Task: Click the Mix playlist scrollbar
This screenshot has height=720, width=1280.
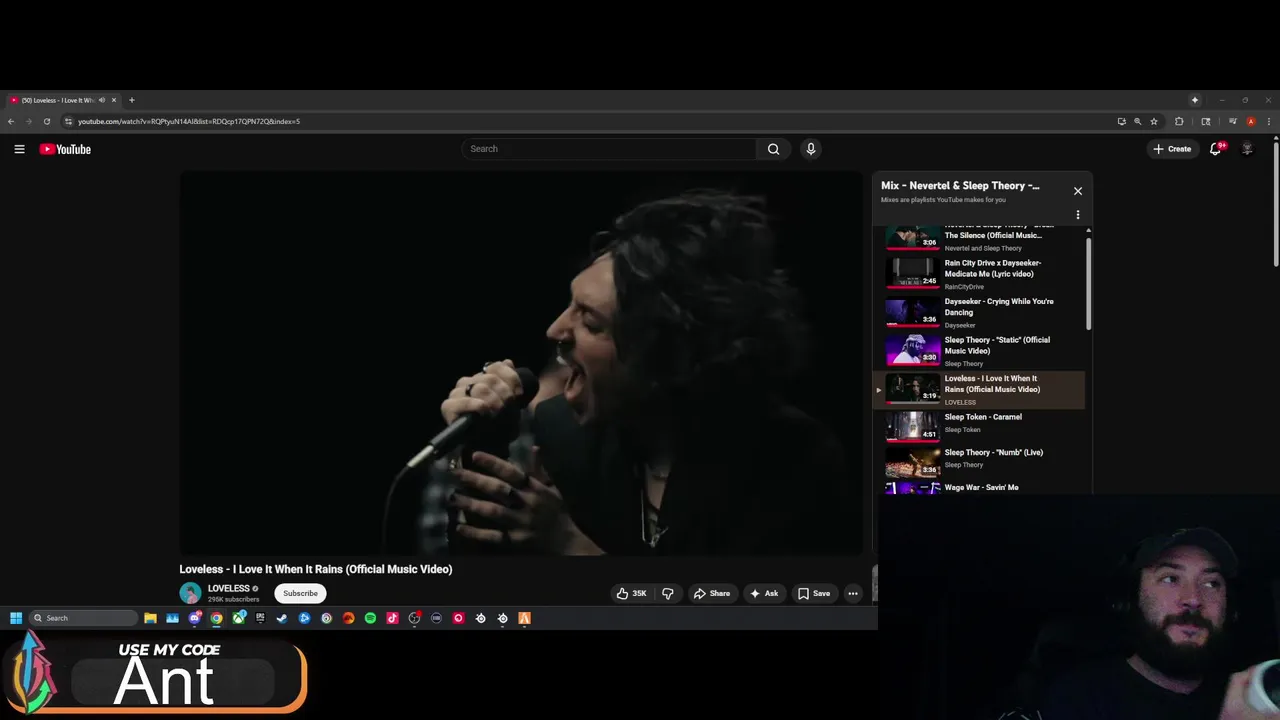Action: click(1089, 283)
